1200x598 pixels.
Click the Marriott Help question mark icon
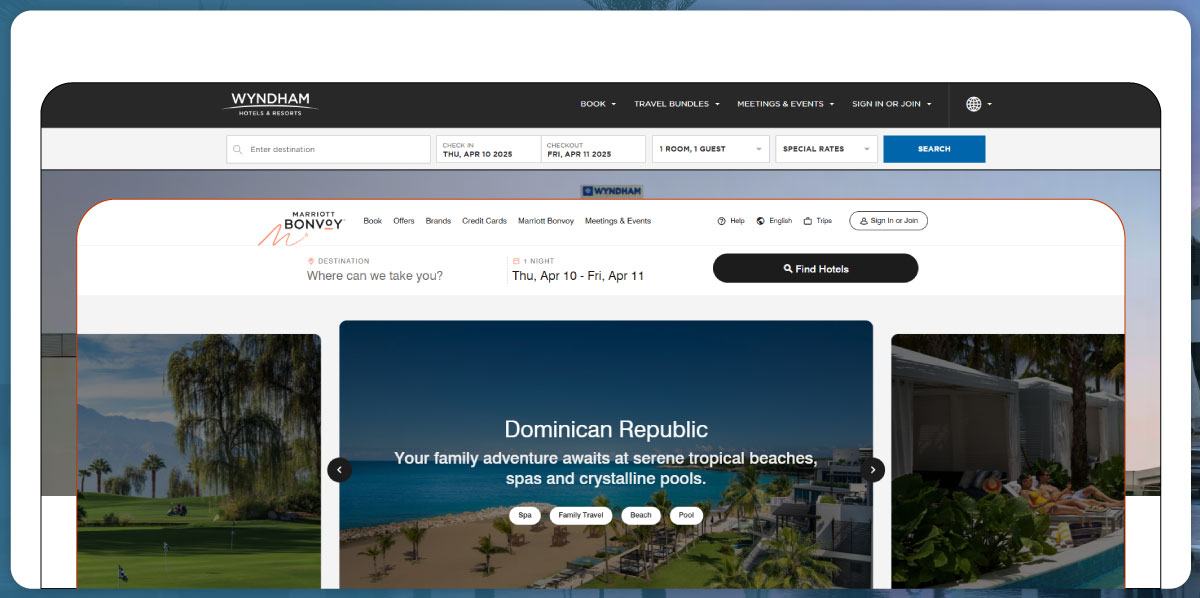721,221
